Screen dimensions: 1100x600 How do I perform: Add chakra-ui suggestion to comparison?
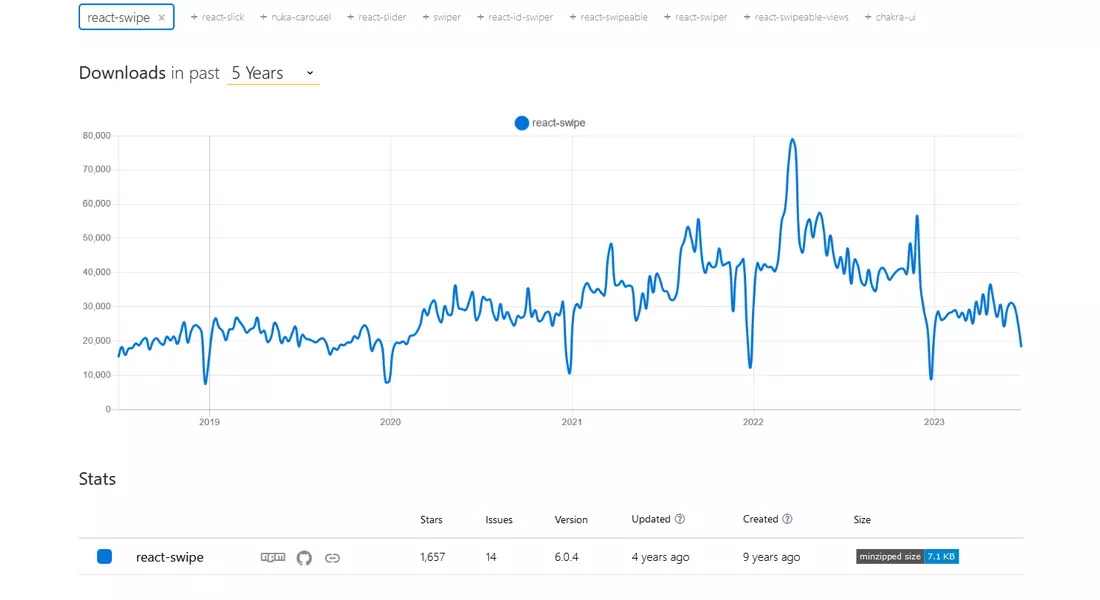pos(890,17)
